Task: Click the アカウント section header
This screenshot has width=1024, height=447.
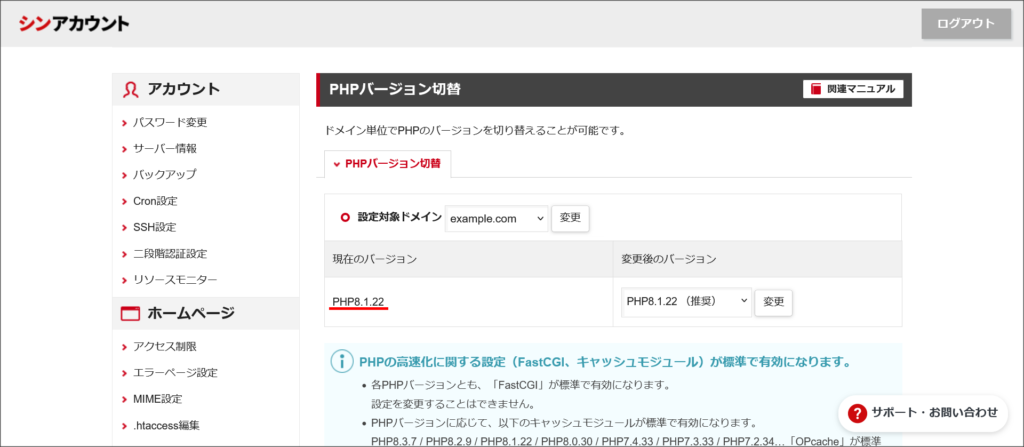Action: click(x=206, y=90)
